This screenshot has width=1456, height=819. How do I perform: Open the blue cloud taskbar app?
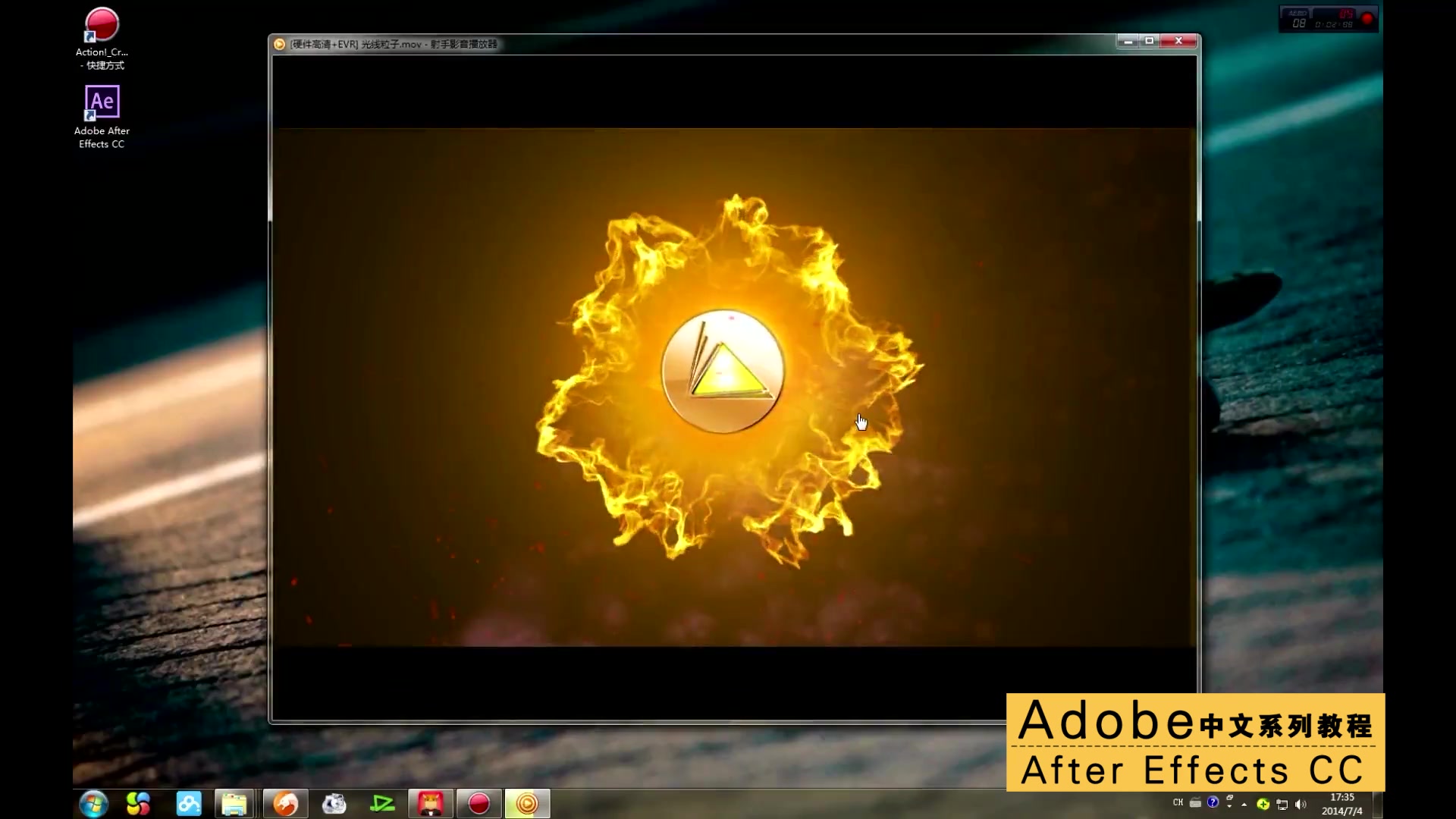point(189,804)
